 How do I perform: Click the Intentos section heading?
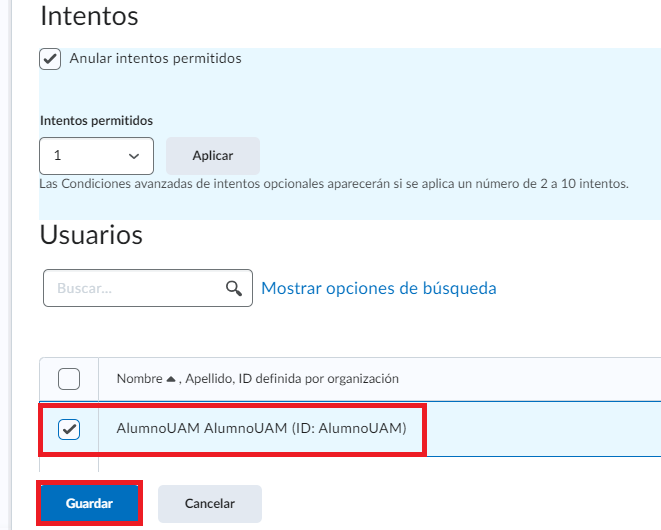[89, 16]
